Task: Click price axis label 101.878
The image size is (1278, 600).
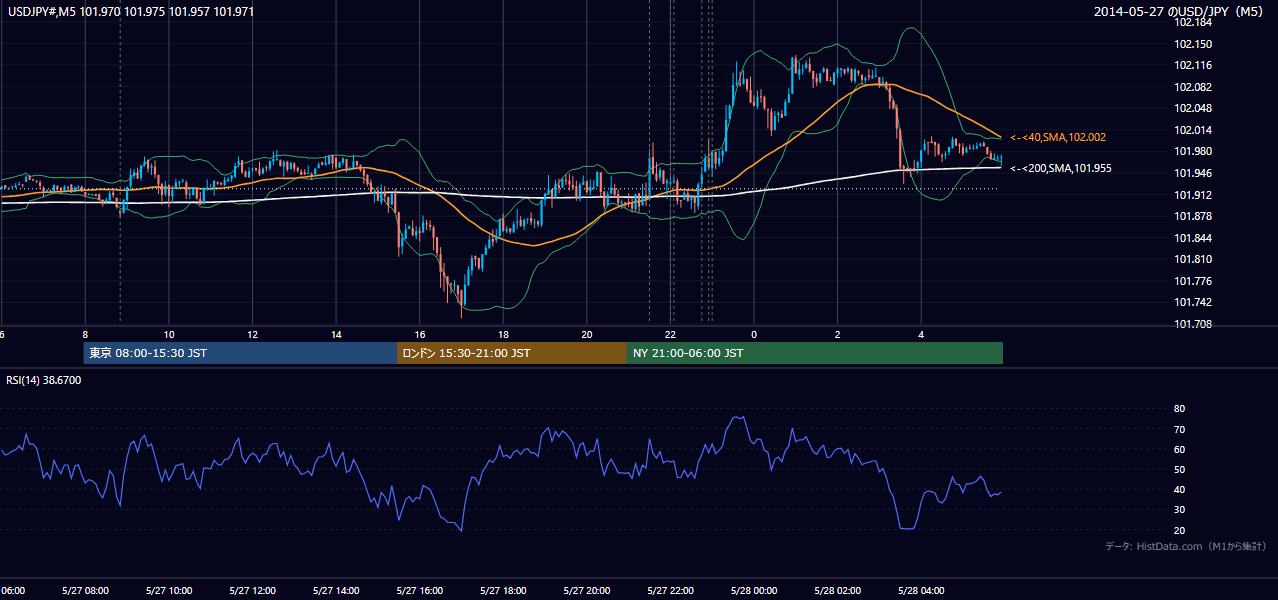Action: (x=1194, y=216)
